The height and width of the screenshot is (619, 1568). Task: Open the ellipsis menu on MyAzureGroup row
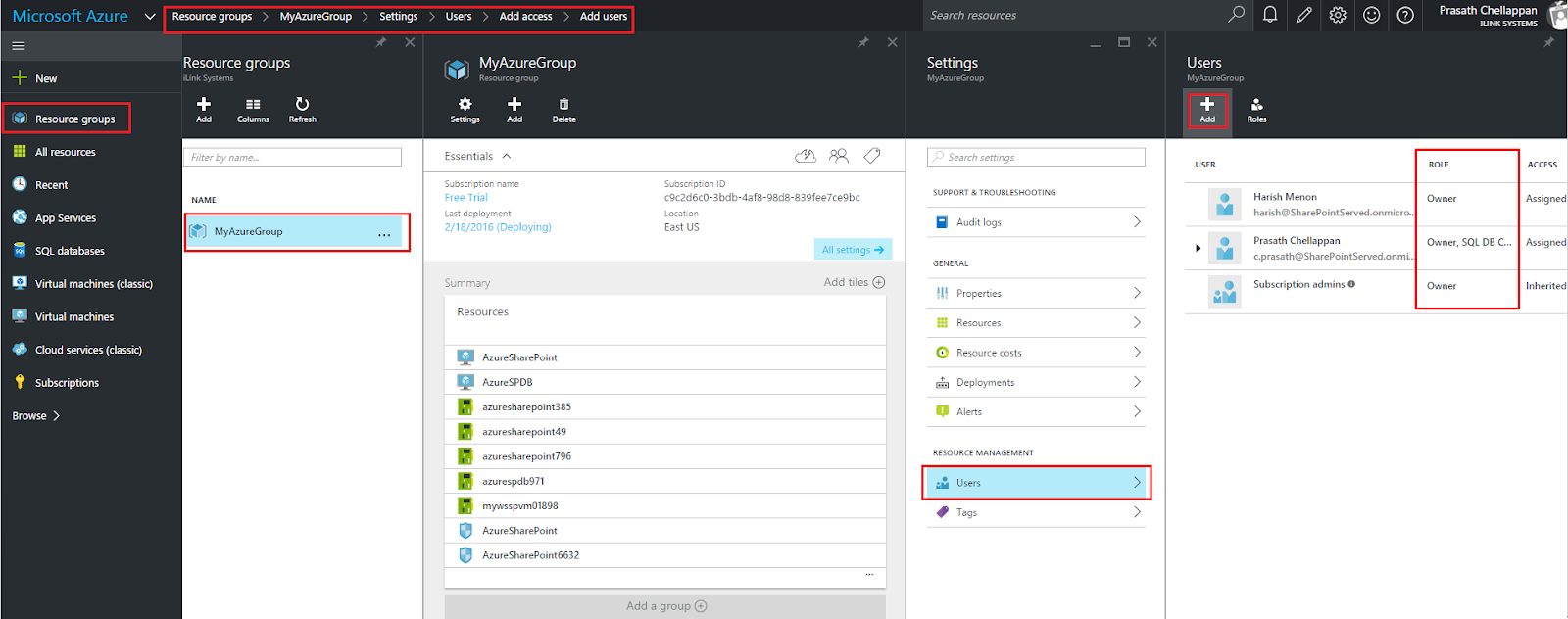[384, 233]
